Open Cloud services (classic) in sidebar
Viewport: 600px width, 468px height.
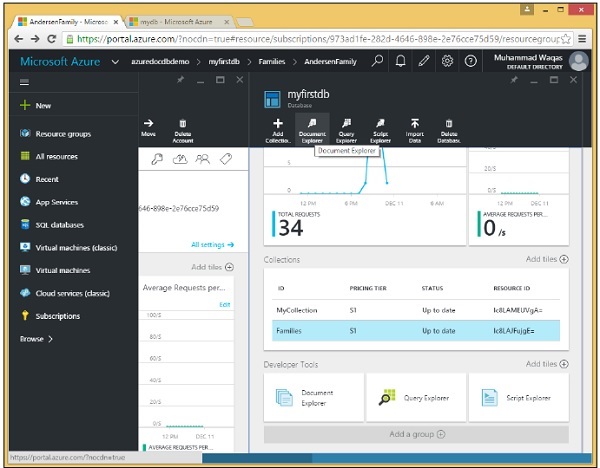[x=65, y=294]
